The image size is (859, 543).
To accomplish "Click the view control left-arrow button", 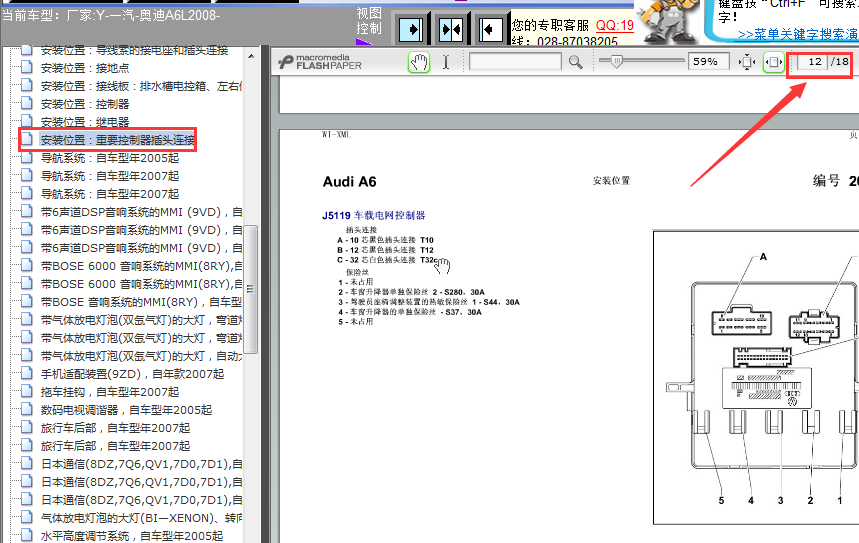I will click(x=490, y=29).
